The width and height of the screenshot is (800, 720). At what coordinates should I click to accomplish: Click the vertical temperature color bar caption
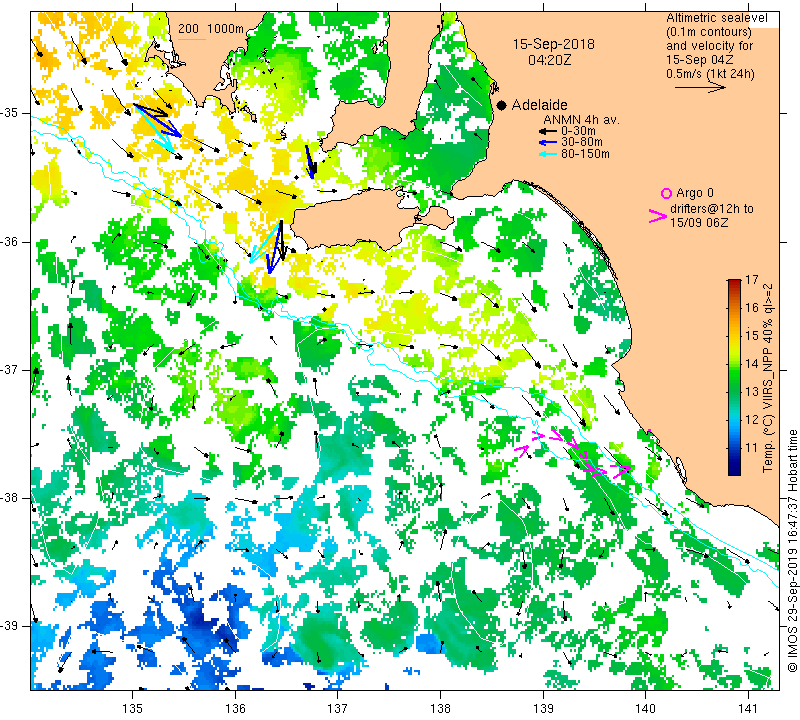[x=768, y=378]
